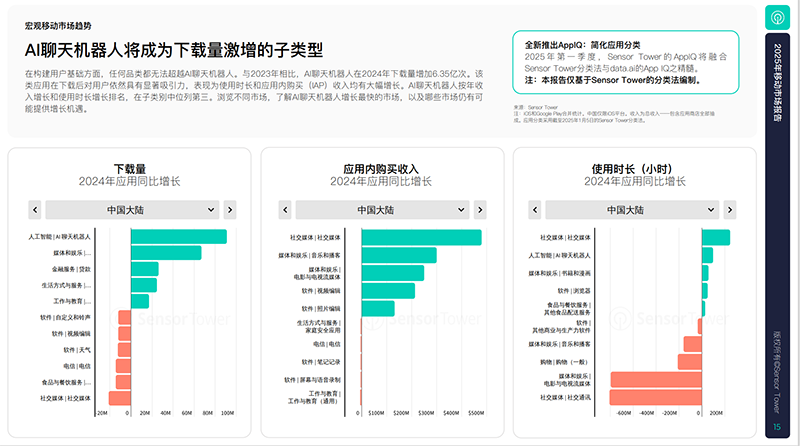Viewport: 800px width, 446px height.
Task: Click the 金融服务 | 贷款 downloads bar
Action: tap(144, 269)
